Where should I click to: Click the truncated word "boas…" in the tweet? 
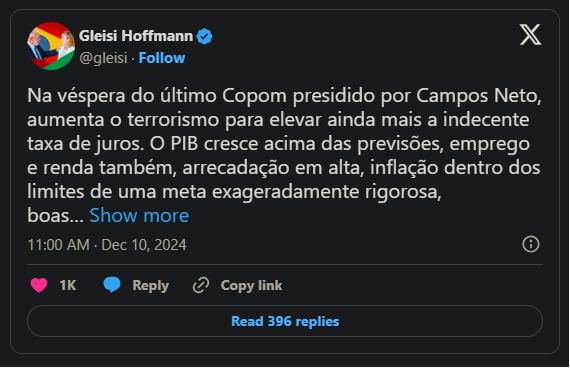[55, 216]
